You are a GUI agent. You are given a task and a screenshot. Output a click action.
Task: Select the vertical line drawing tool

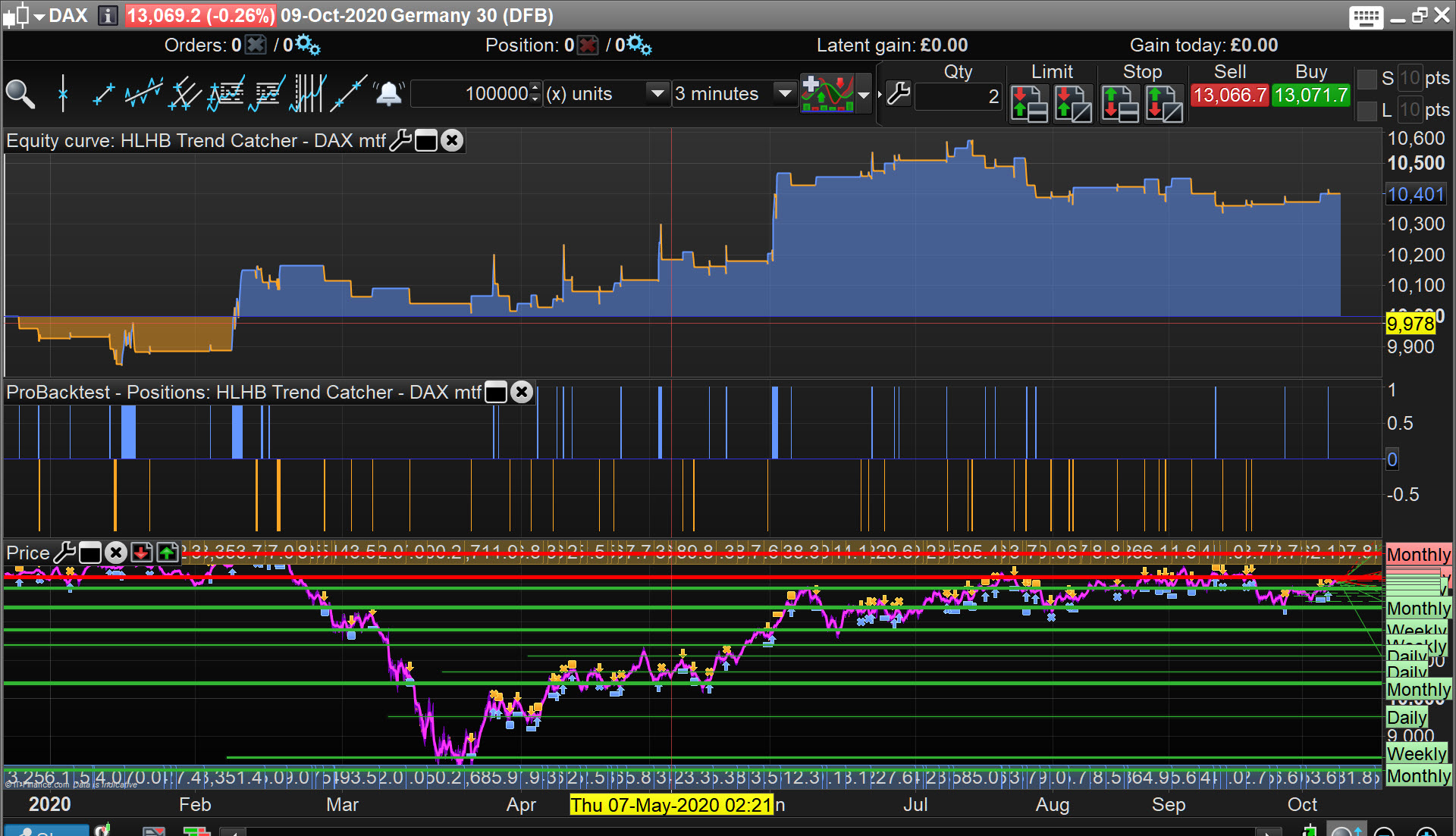[x=63, y=94]
